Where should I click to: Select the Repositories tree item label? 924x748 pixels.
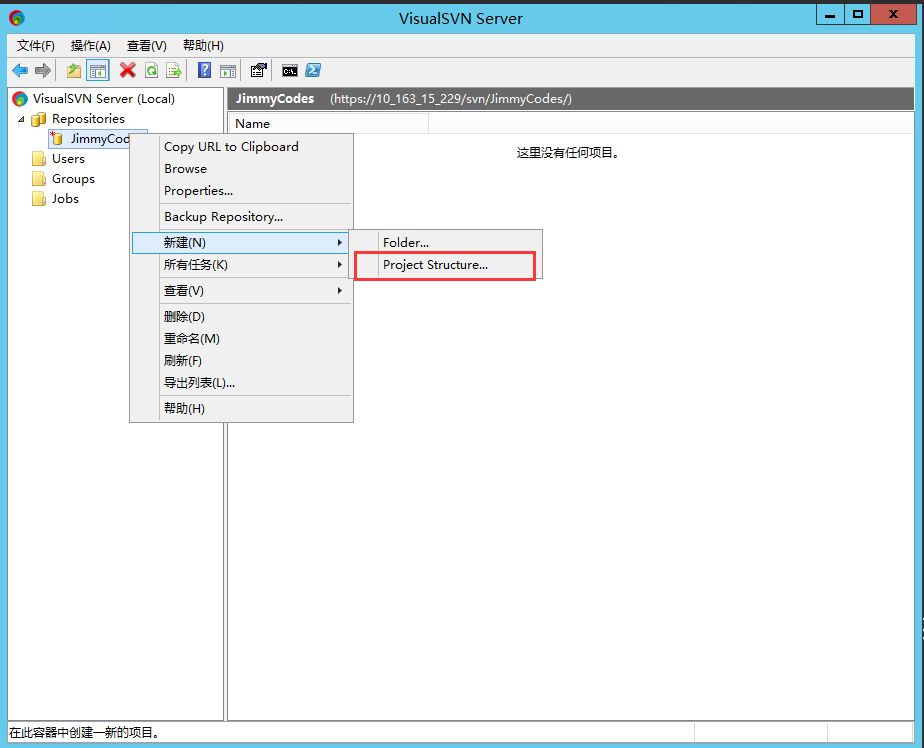tap(88, 118)
